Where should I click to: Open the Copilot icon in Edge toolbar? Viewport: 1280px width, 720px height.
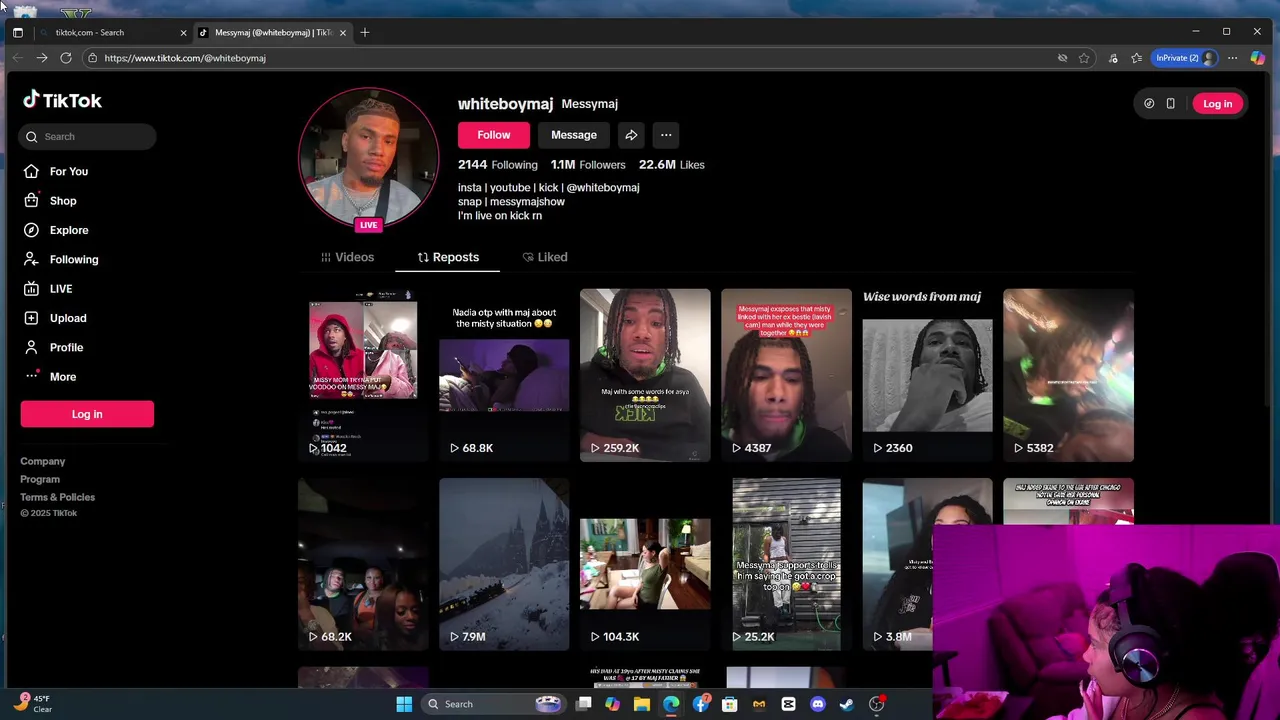click(x=1257, y=58)
